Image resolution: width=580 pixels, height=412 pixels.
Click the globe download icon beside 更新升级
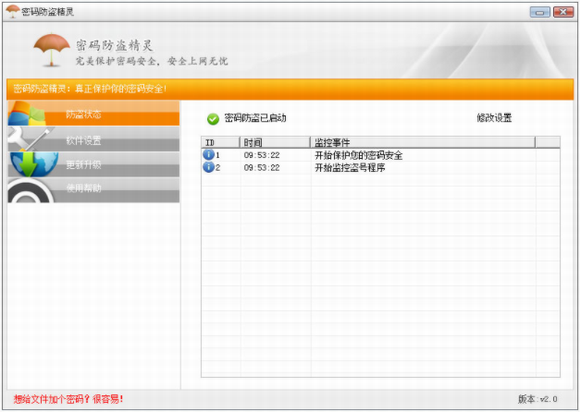[34, 164]
